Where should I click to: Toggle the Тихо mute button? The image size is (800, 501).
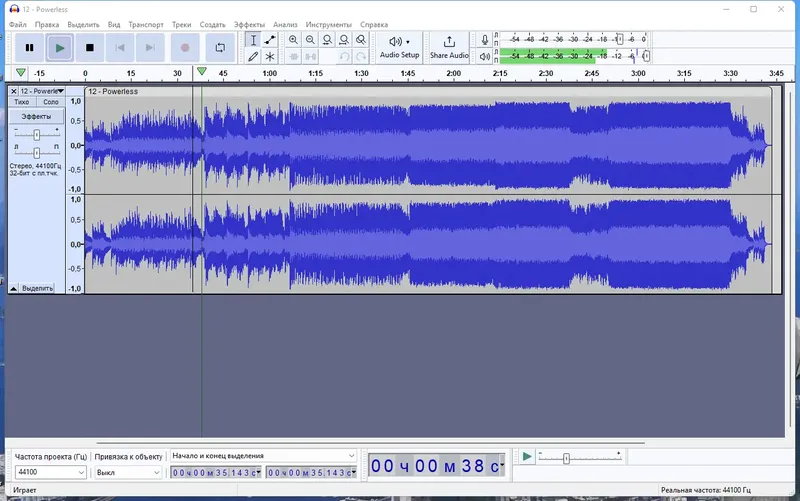[x=22, y=102]
